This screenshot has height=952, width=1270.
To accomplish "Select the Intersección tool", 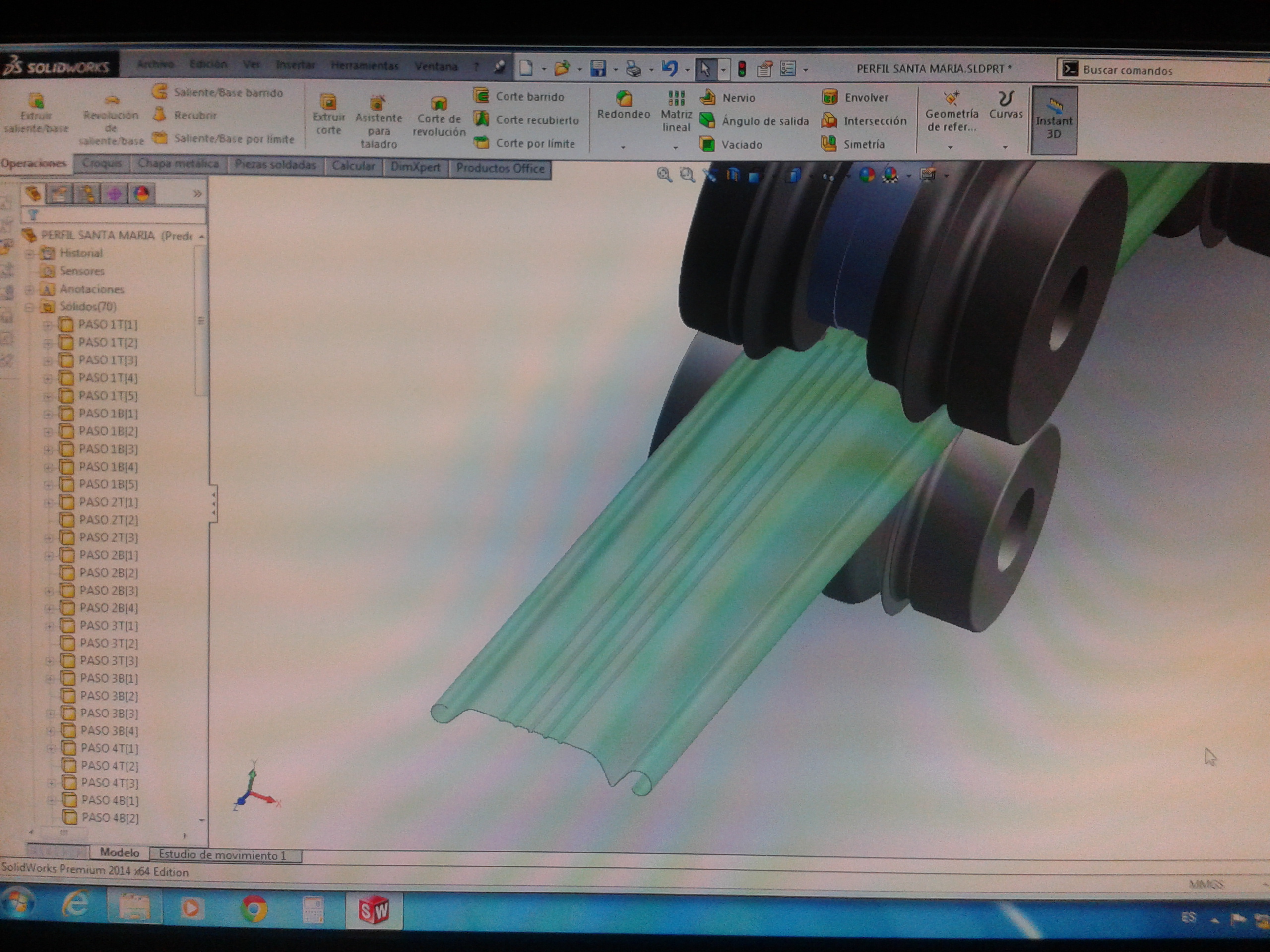I will pos(864,120).
